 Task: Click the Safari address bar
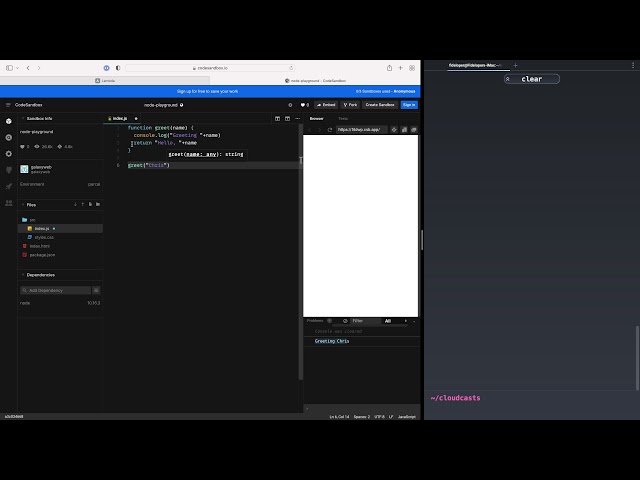click(x=210, y=68)
